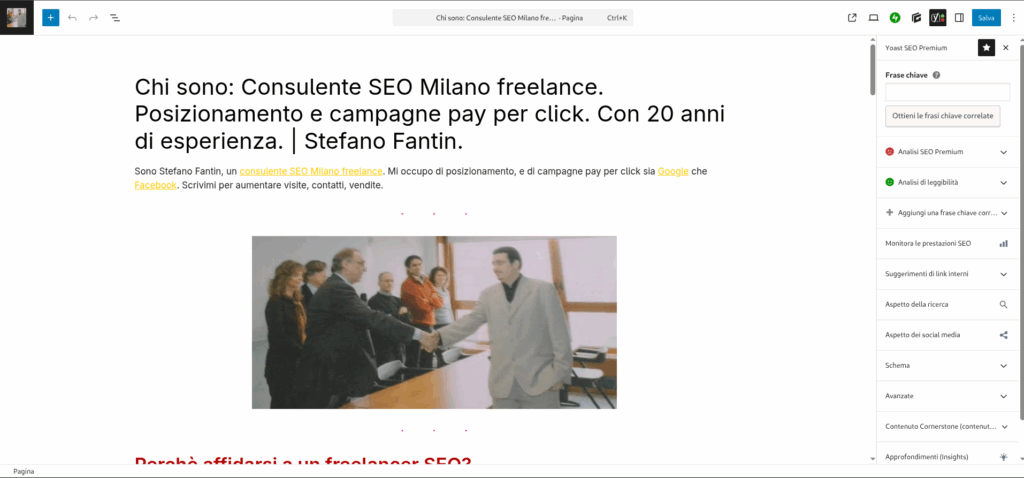Screen dimensions: 1024x478
Task: Select the handshake photo image block
Action: pos(434,322)
